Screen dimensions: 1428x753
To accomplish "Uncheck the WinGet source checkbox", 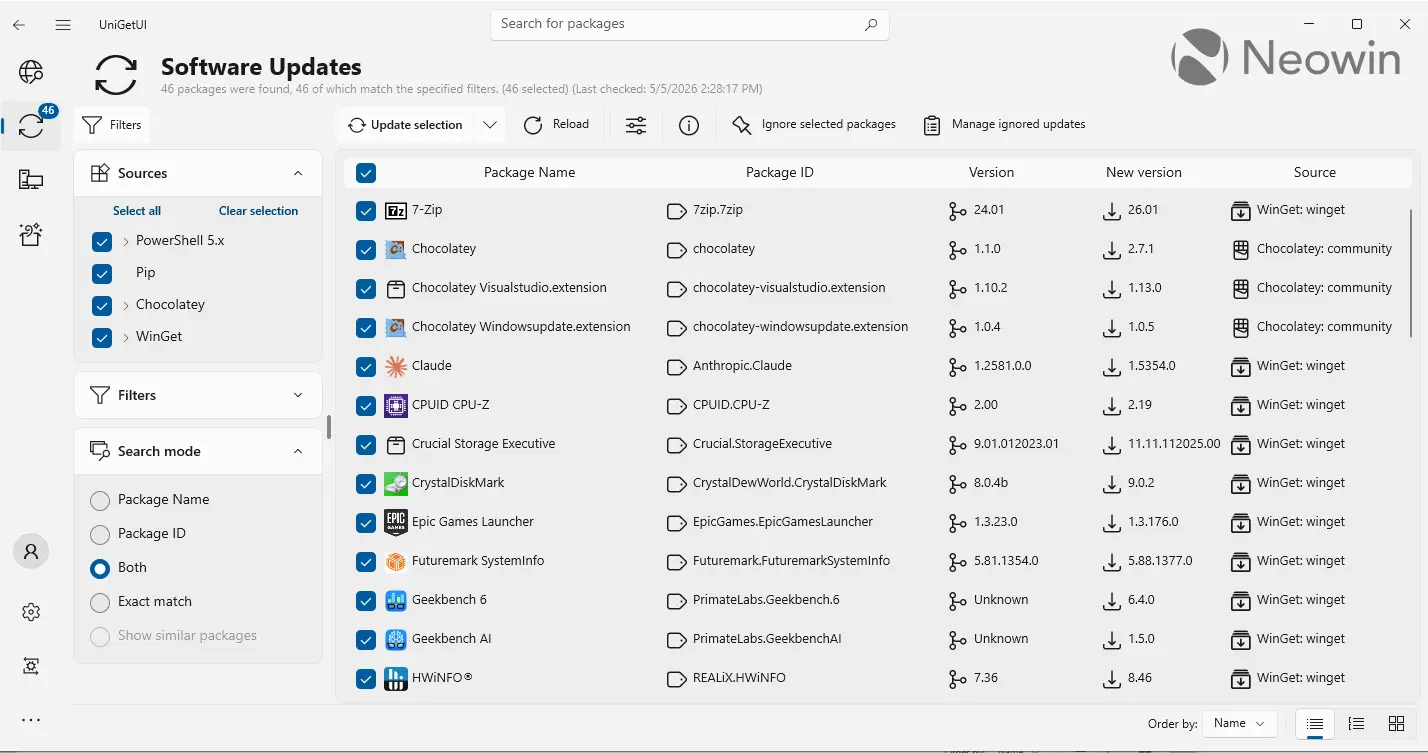I will point(101,337).
